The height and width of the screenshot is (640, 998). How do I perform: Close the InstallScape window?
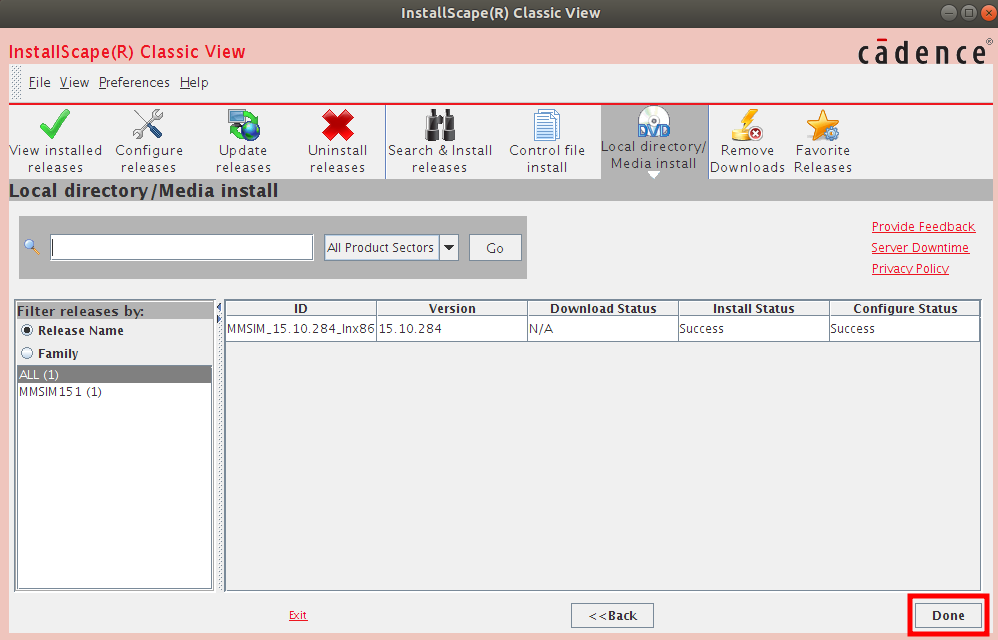coord(988,13)
